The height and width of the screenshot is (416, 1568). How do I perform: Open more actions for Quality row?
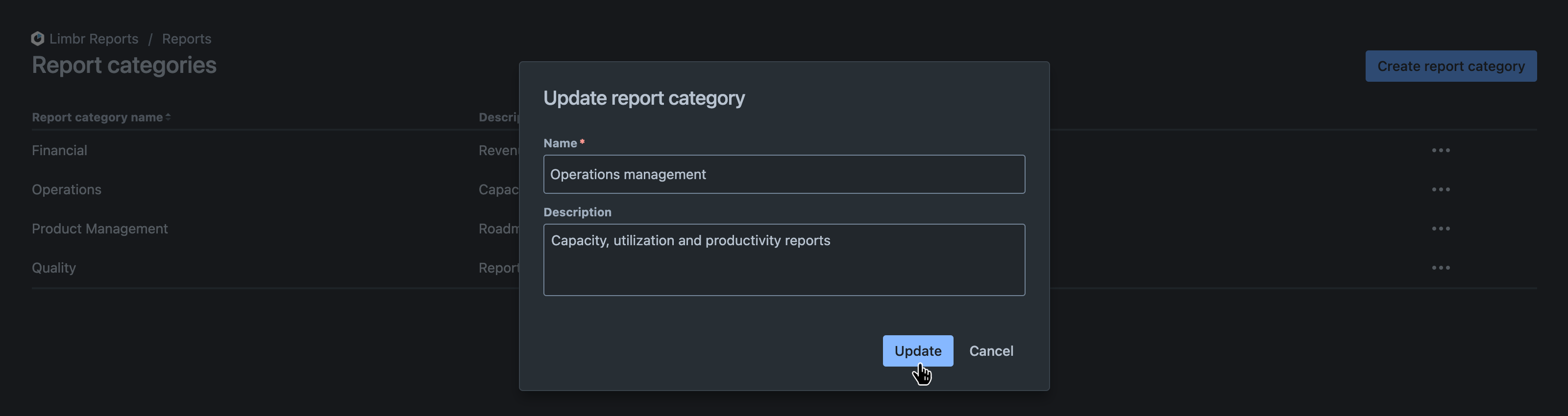click(x=1440, y=268)
